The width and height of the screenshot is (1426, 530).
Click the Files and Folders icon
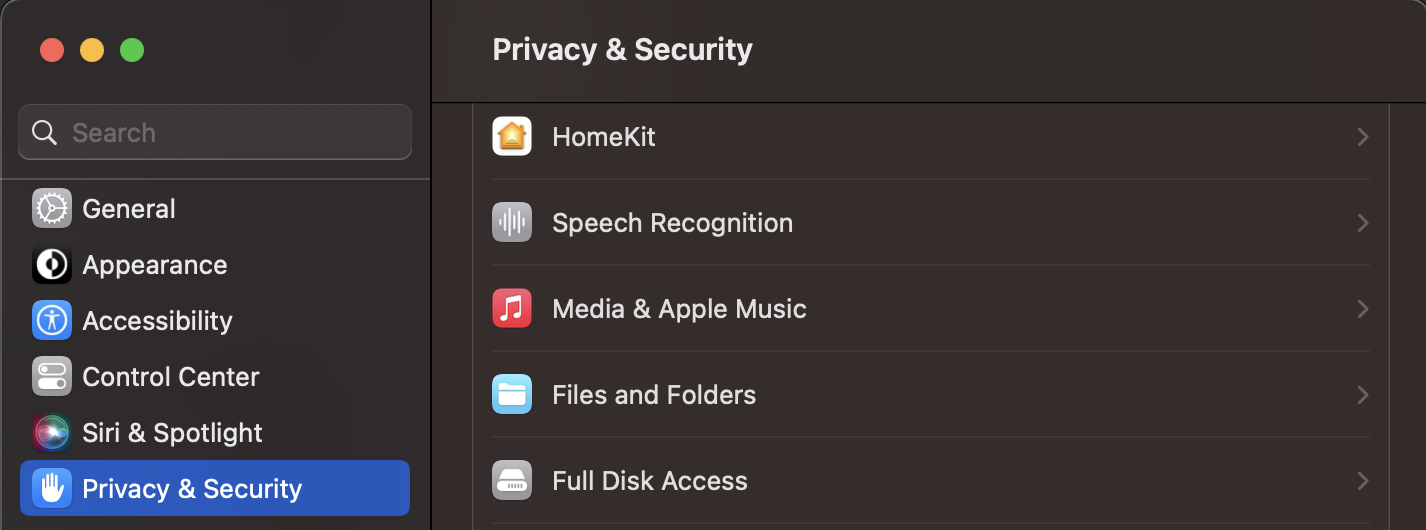pos(512,394)
